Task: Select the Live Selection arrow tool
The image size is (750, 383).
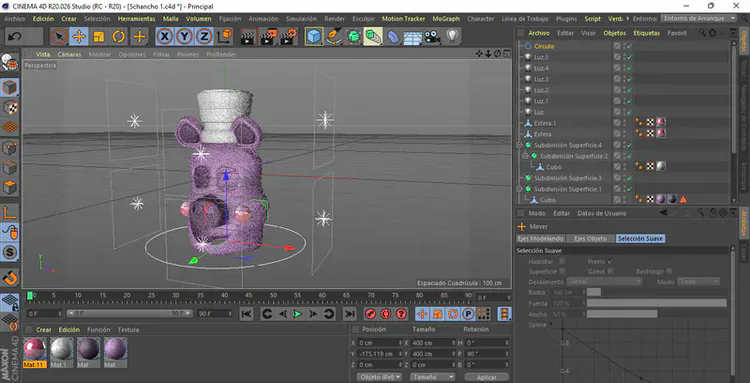Action: (x=59, y=36)
